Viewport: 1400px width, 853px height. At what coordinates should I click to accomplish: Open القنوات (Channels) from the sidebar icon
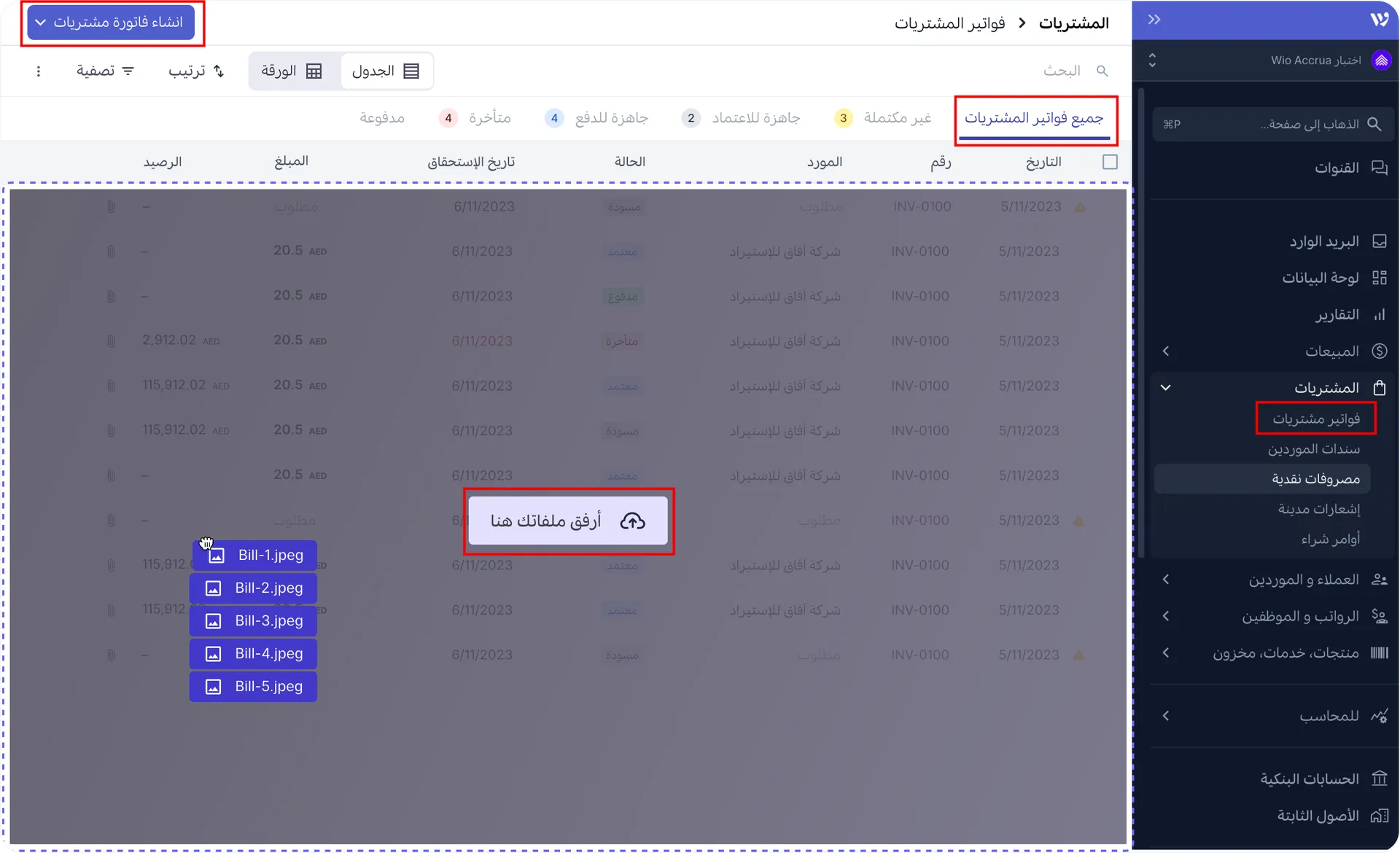tap(1380, 167)
